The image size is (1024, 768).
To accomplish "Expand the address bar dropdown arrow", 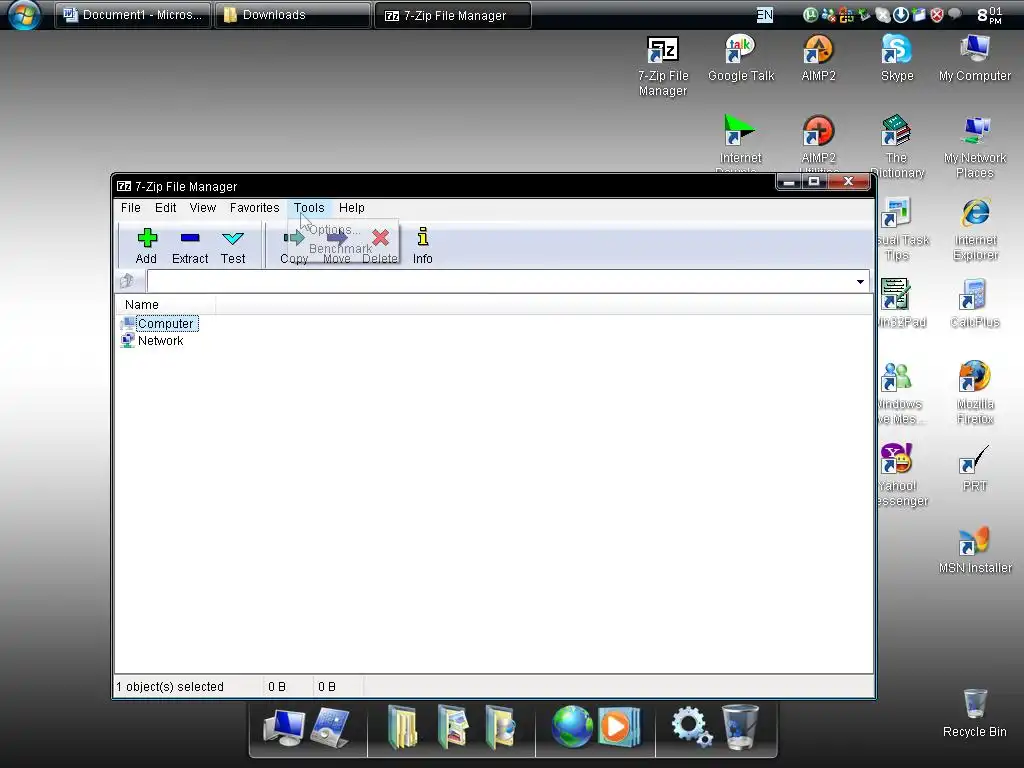I will click(x=860, y=281).
